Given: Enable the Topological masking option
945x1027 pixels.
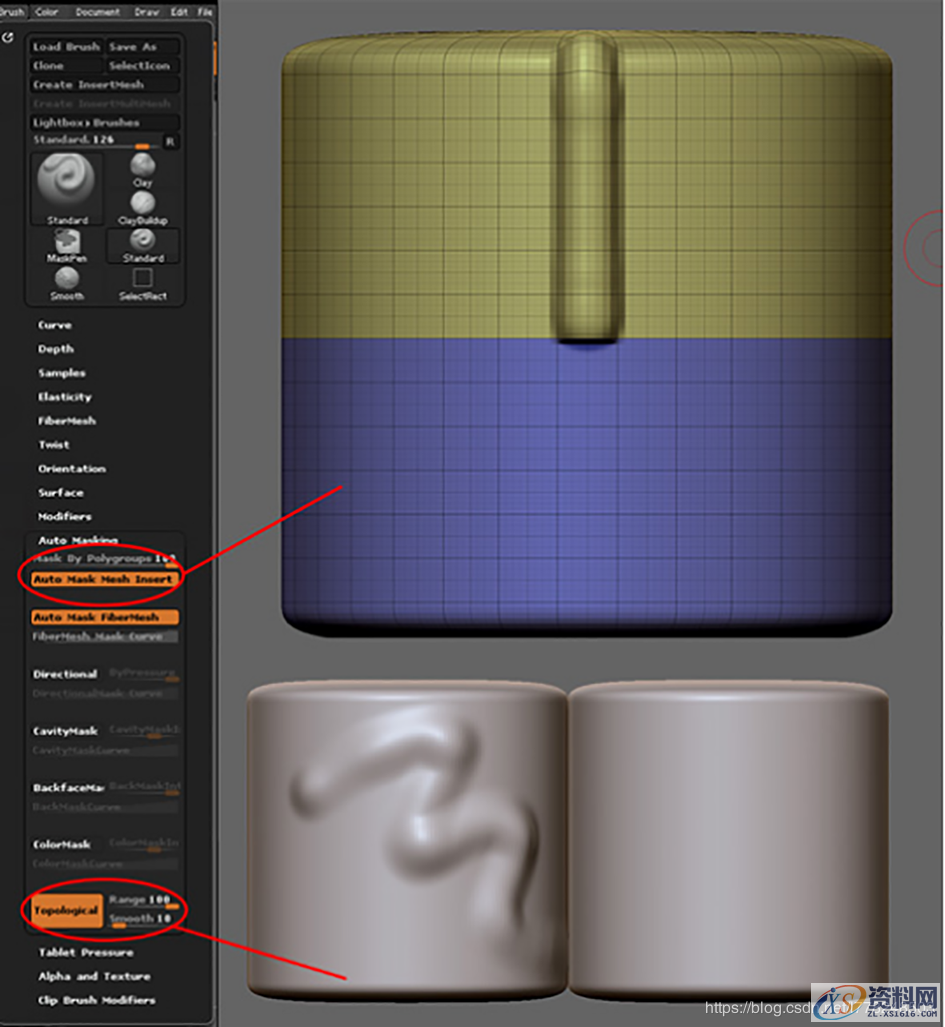Looking at the screenshot, I should coord(65,911).
